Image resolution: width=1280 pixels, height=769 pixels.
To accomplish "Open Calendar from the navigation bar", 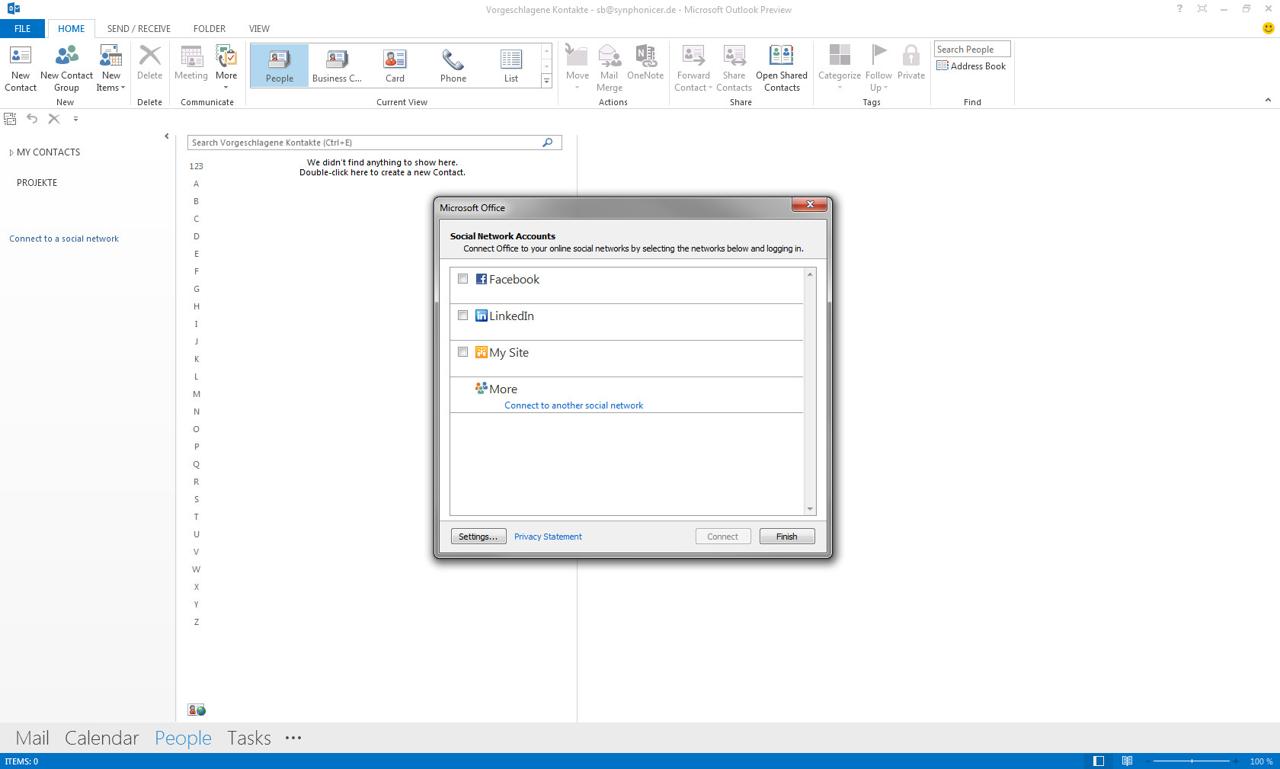I will click(x=101, y=738).
